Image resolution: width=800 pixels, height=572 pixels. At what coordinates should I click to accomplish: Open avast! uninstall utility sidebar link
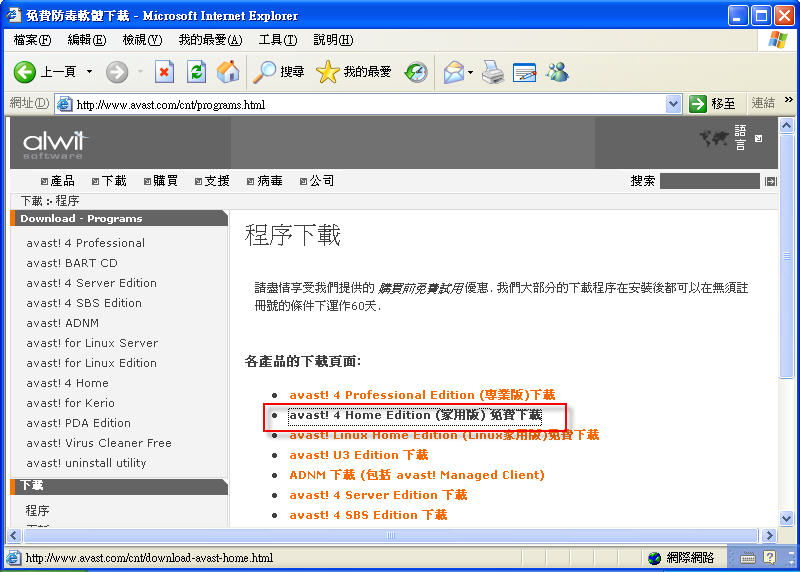click(x=86, y=463)
